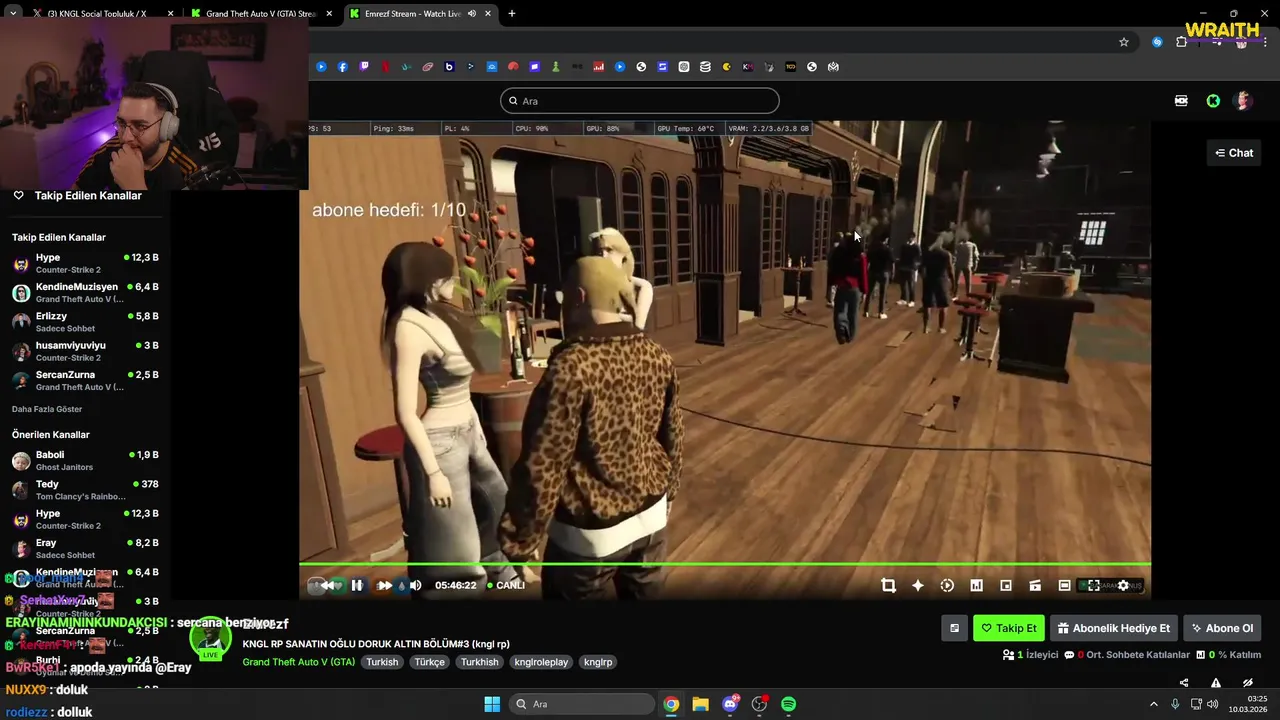Show hidden system tray icons
Image resolution: width=1280 pixels, height=720 pixels.
pyautogui.click(x=1153, y=704)
